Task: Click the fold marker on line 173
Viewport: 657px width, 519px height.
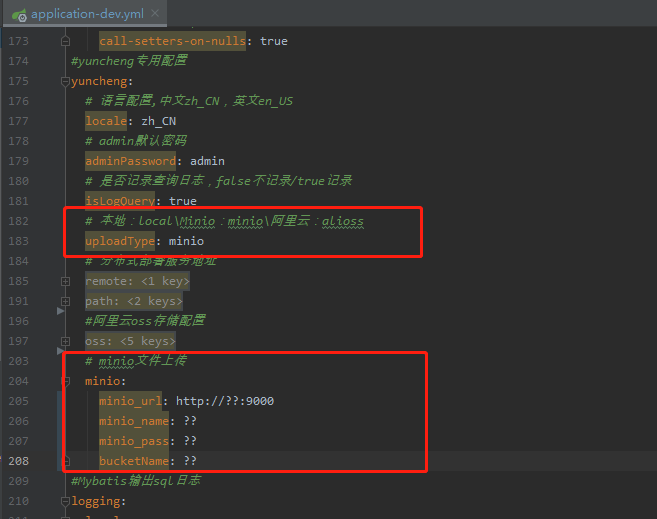Action: (x=65, y=41)
